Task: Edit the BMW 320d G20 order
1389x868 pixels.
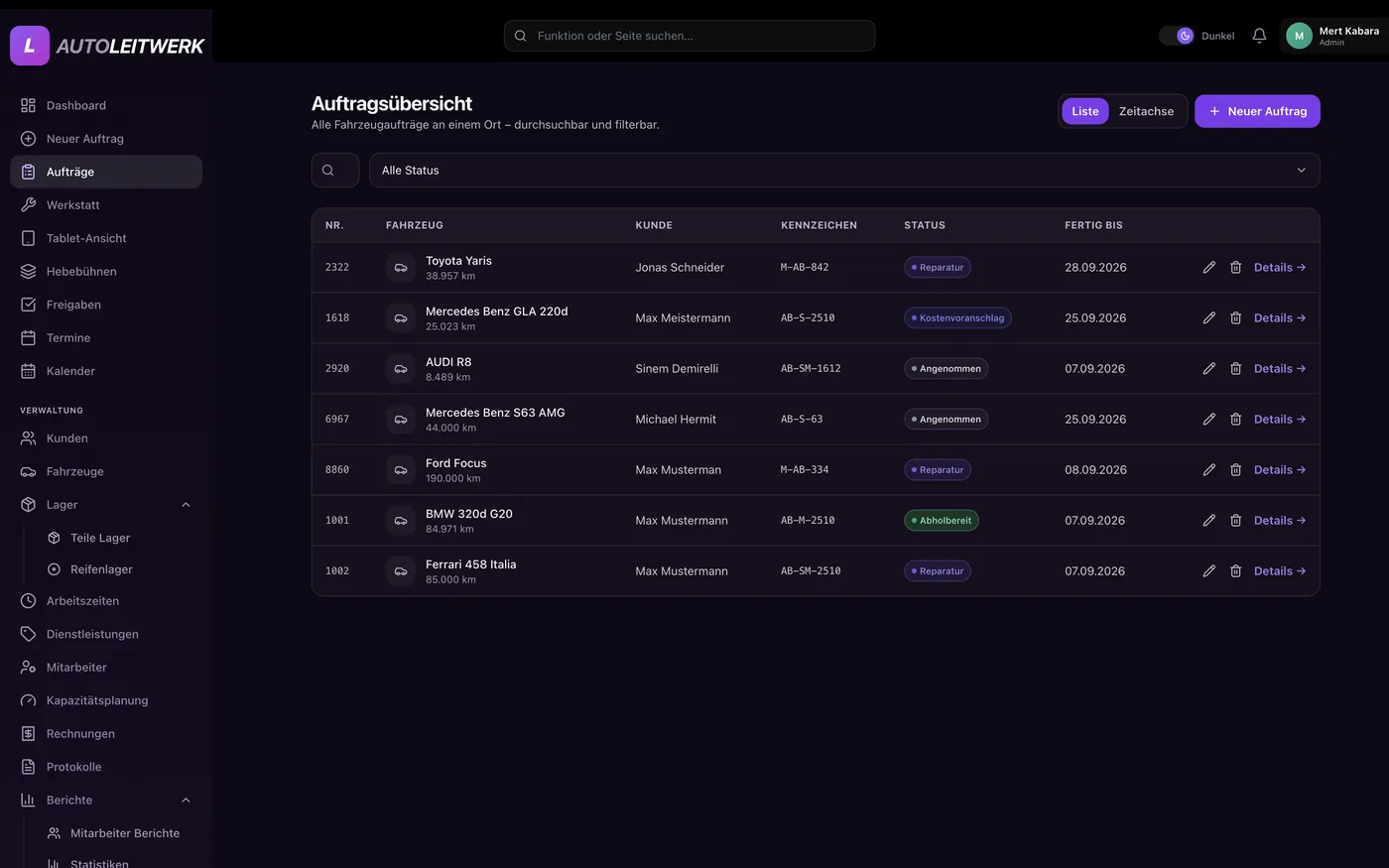Action: coord(1208,520)
